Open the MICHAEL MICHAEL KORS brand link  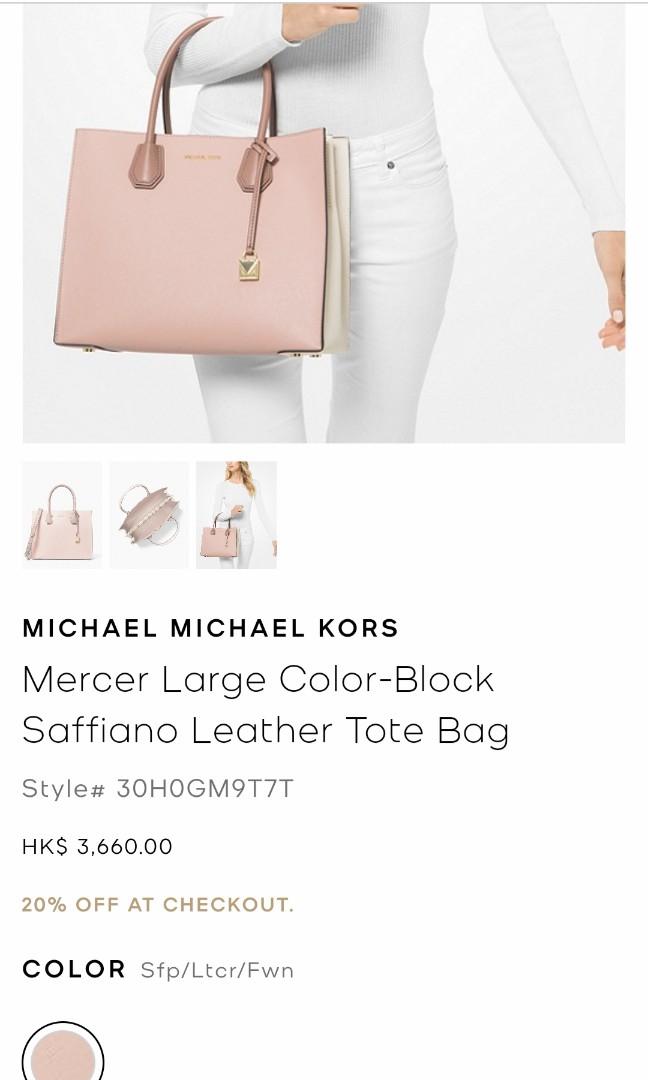click(x=211, y=628)
